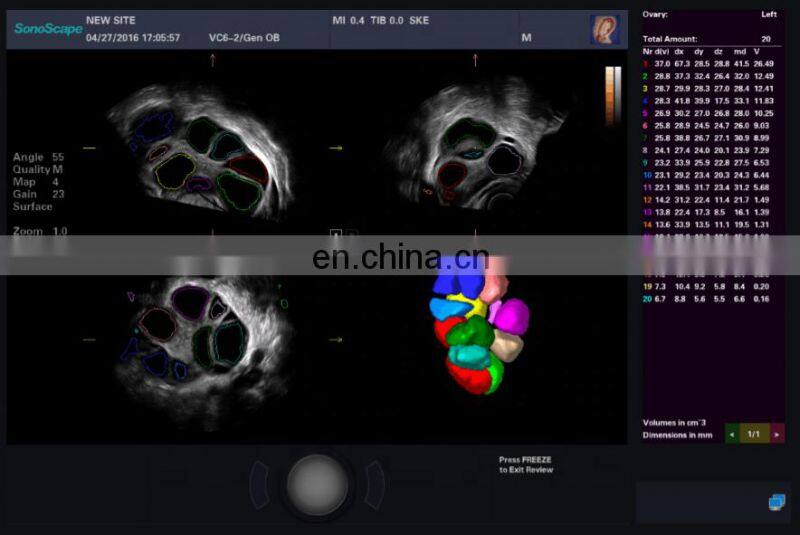
Task: Click the Total Amount value 20
Action: click(766, 38)
